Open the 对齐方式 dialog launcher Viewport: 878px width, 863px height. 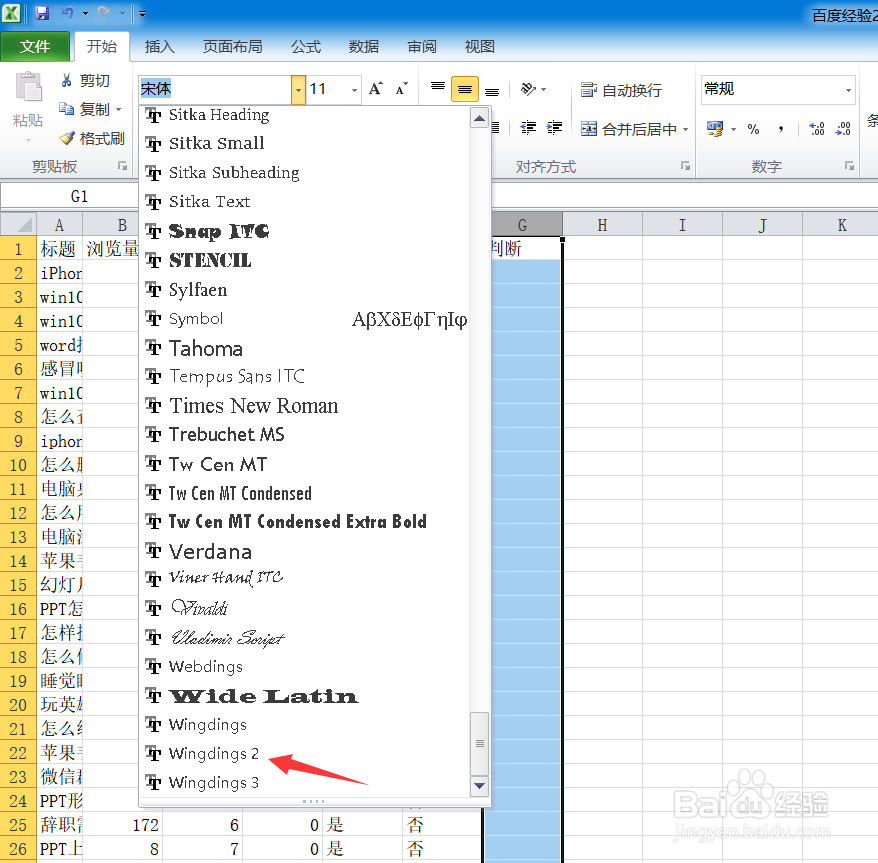tap(685, 166)
